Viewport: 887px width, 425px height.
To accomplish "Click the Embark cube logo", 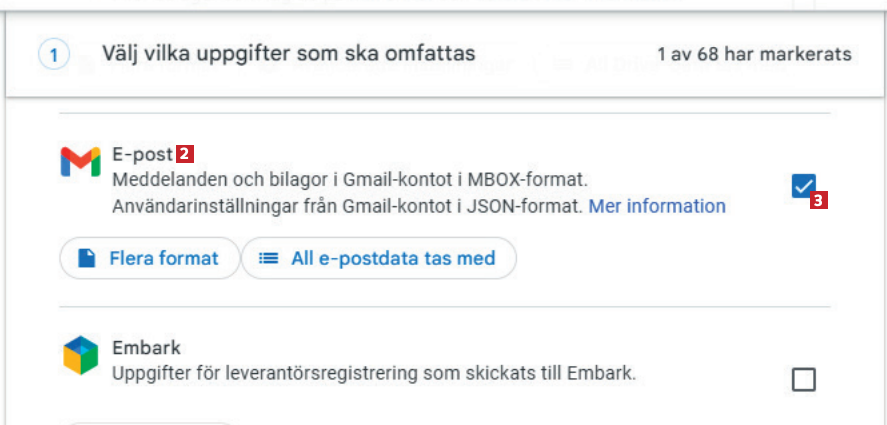I will coord(80,355).
